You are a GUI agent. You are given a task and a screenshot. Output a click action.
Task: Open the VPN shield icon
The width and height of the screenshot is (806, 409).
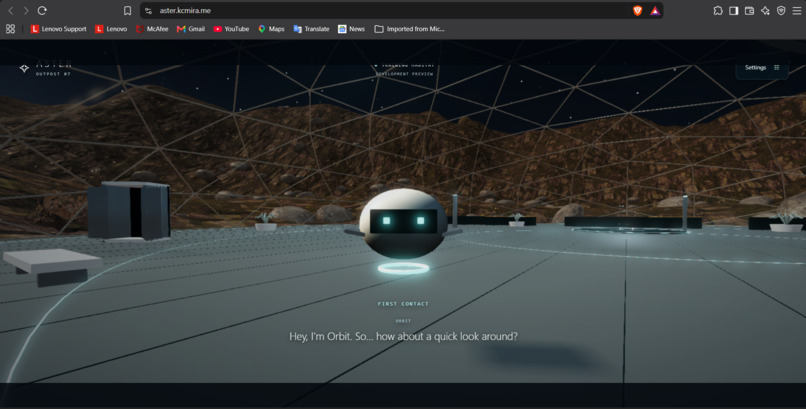[x=781, y=11]
